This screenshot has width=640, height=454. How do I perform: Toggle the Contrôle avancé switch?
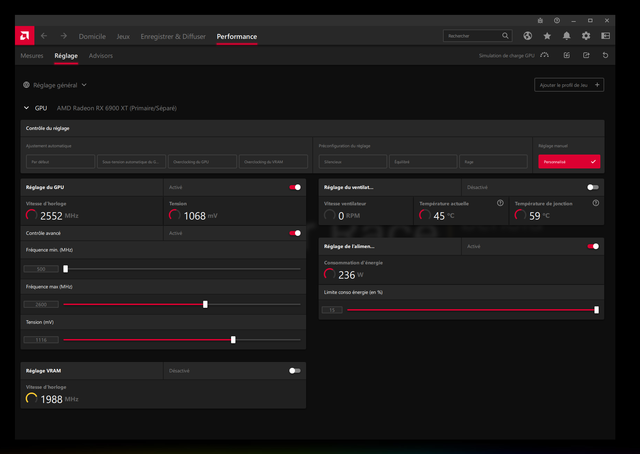[295, 233]
